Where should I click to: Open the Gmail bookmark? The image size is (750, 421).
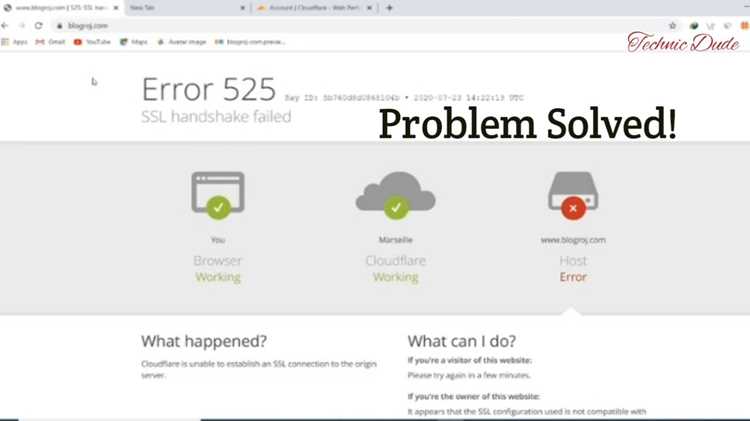(50, 42)
